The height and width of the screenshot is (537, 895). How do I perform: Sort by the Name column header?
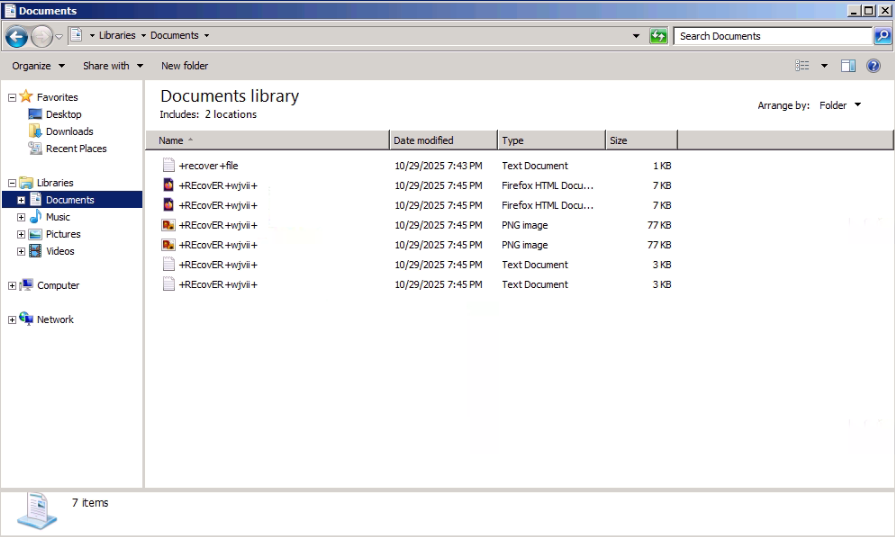(267, 140)
